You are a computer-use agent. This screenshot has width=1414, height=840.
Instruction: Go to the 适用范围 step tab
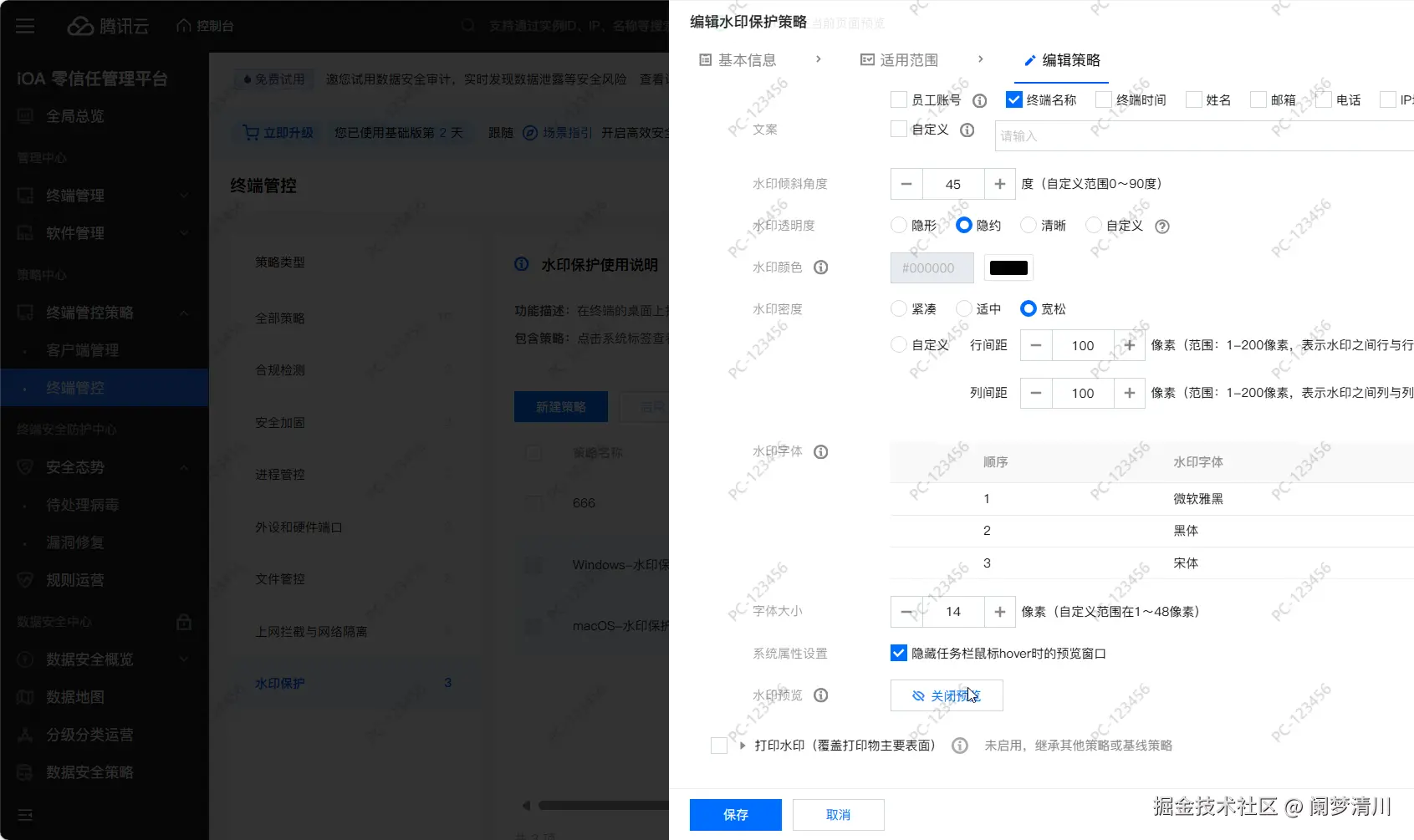click(x=900, y=60)
